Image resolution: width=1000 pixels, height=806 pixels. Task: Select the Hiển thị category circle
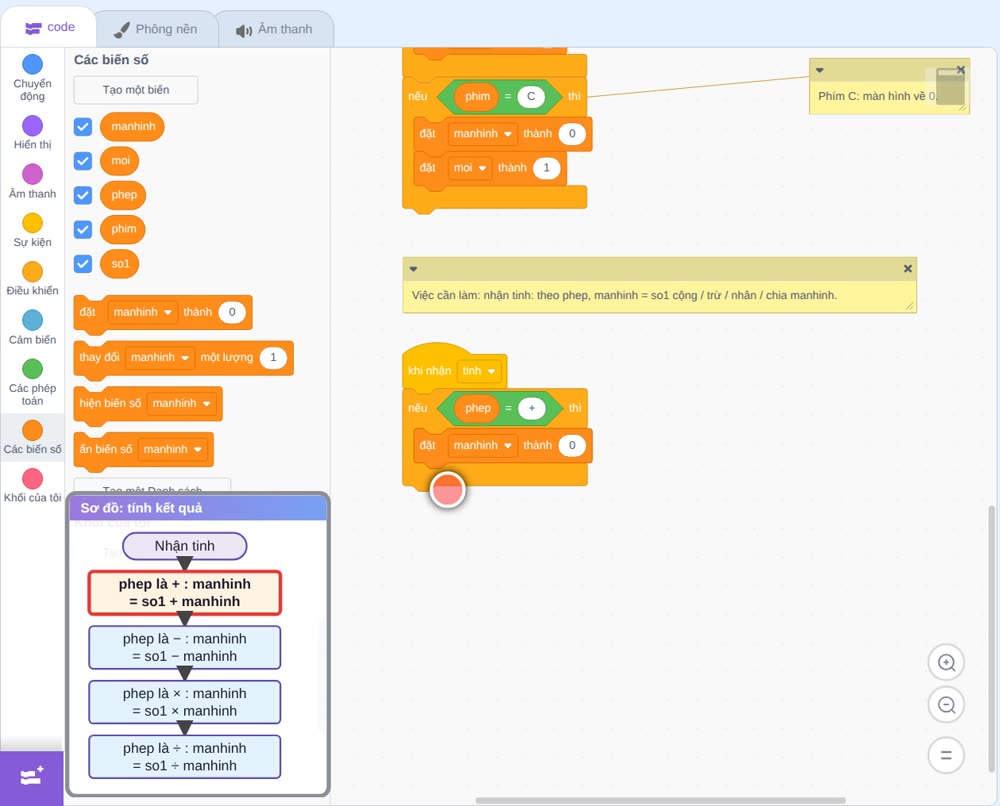33,126
